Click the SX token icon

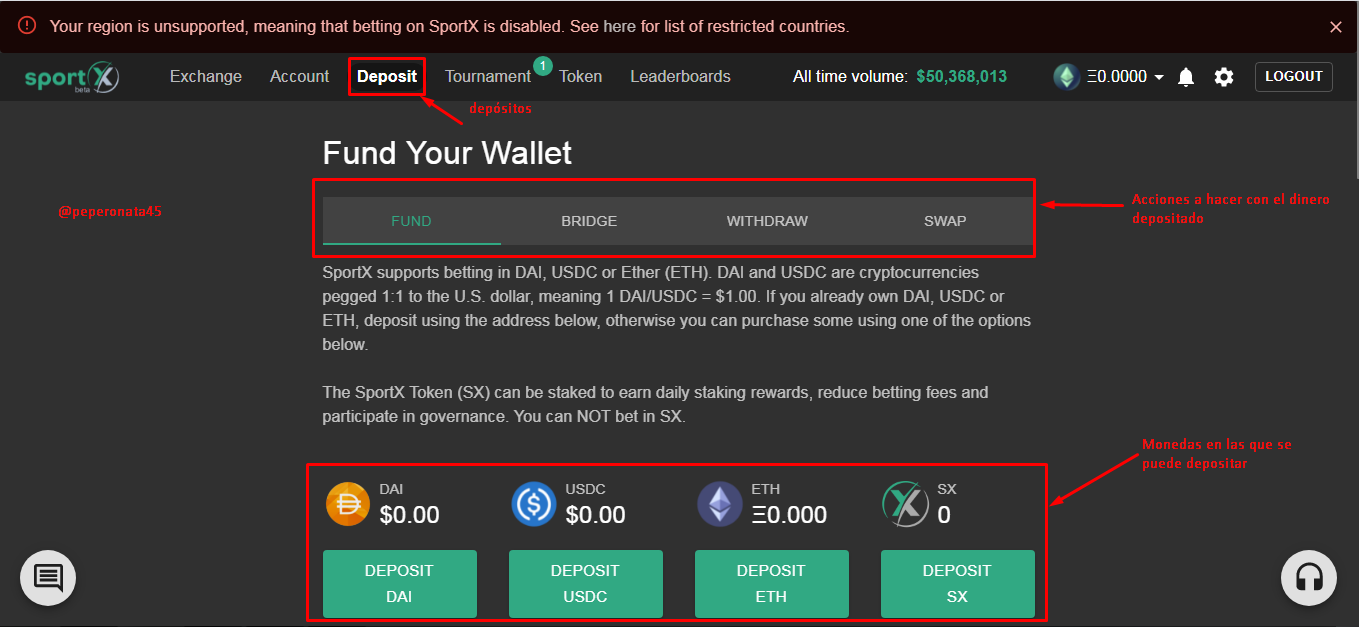[x=906, y=504]
